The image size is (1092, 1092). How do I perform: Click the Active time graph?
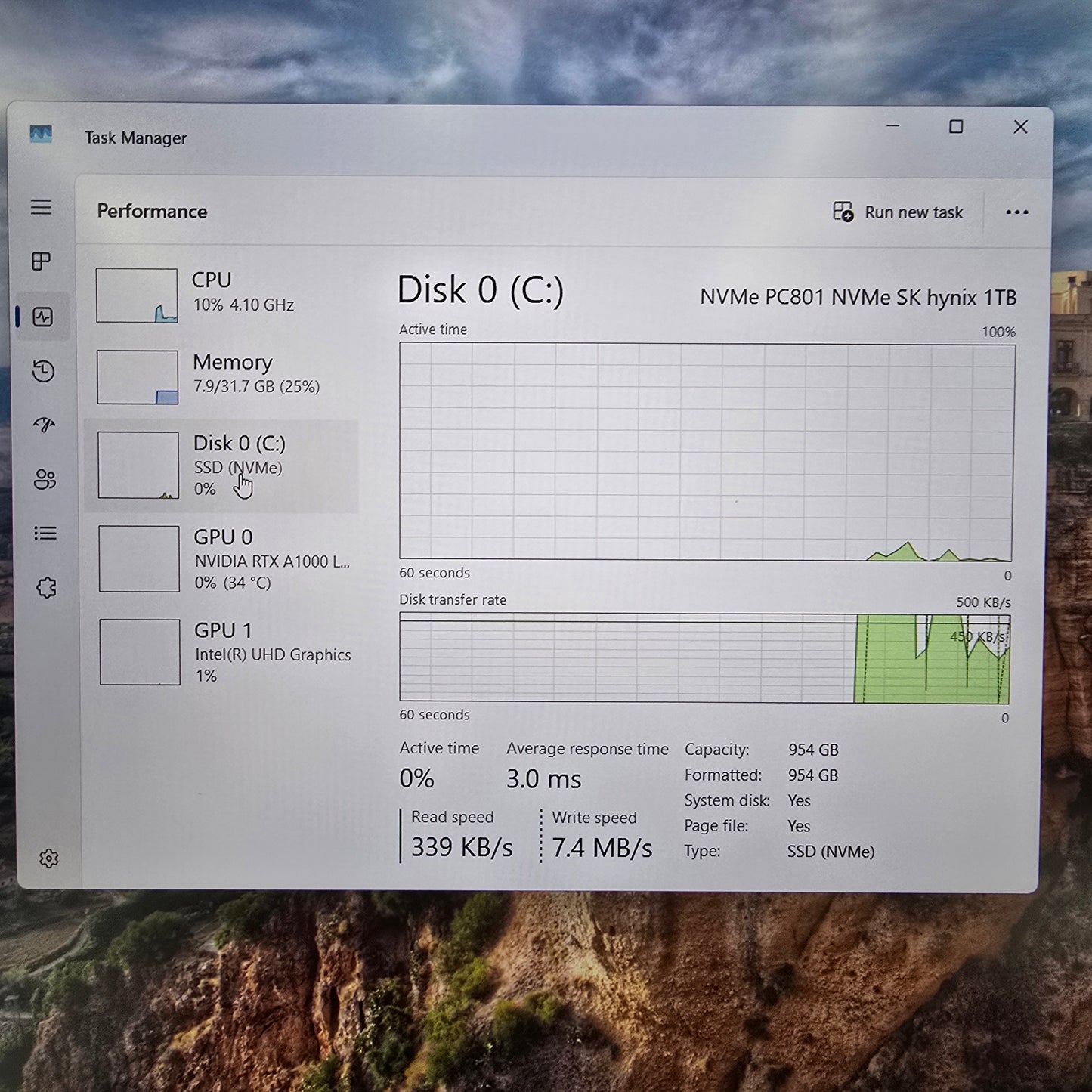[x=703, y=450]
